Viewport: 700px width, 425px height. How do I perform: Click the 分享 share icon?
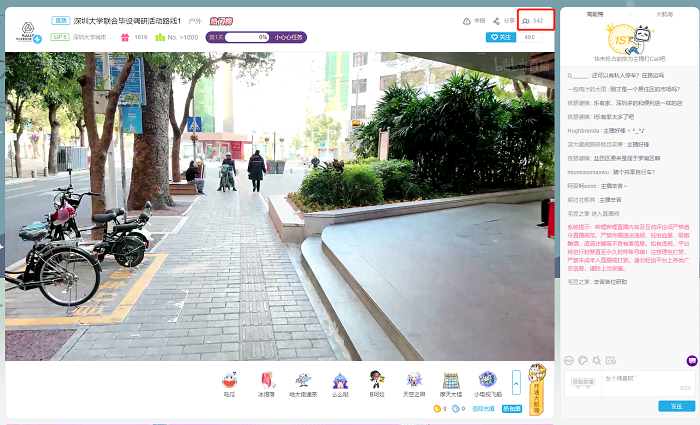[504, 20]
